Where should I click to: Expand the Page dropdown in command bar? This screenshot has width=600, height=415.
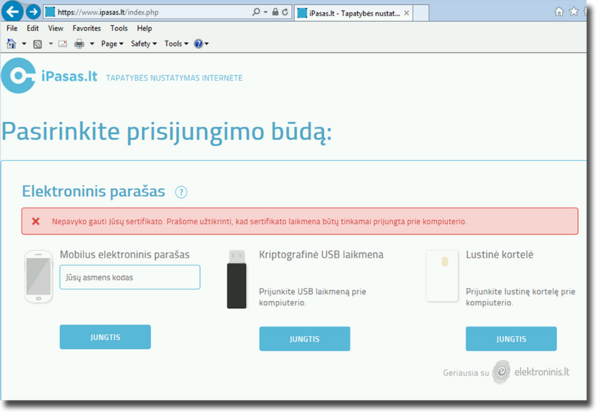(x=111, y=44)
